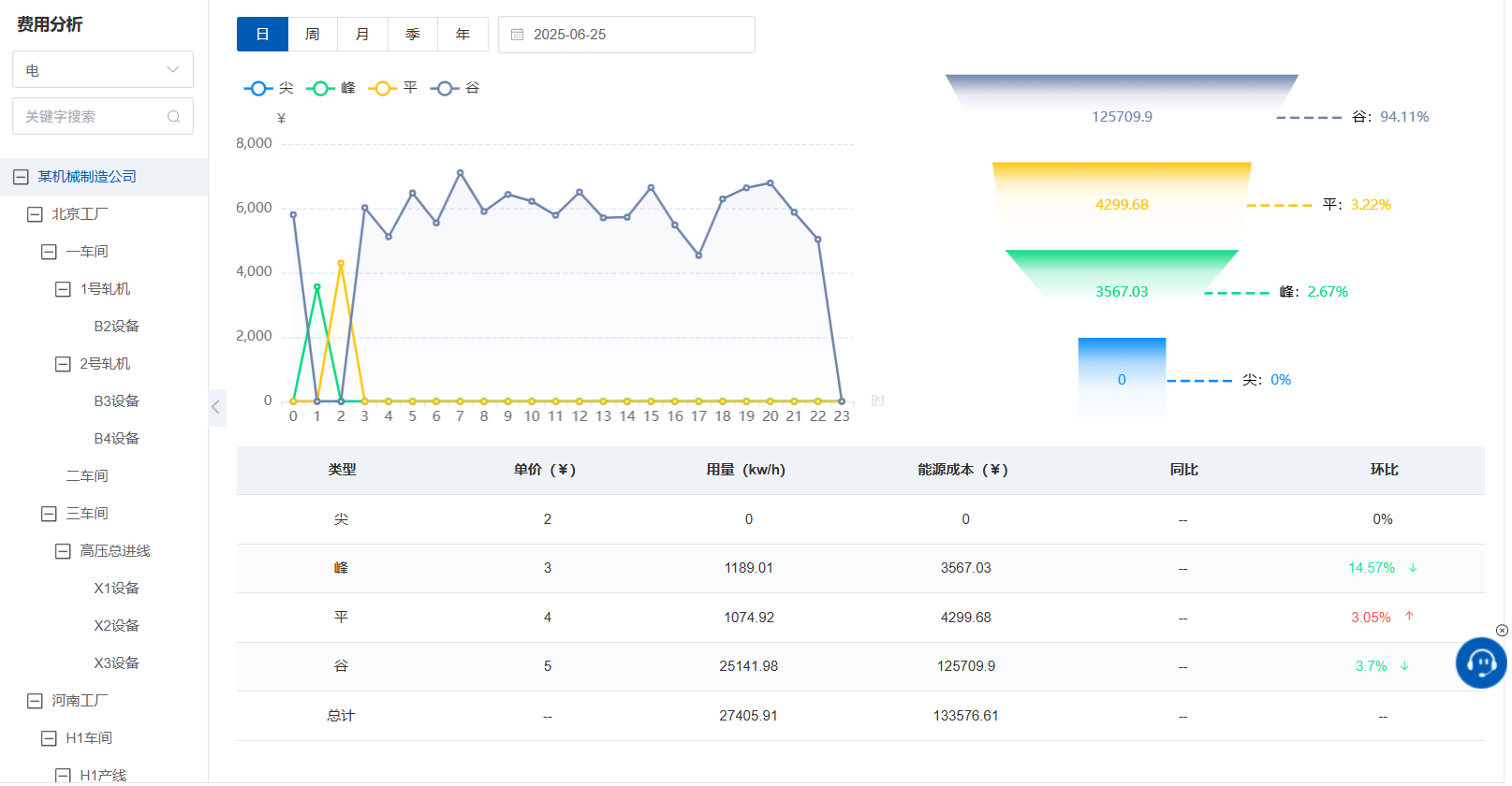Collapse the 1号轧机 node icon
The width and height of the screenshot is (1512, 786).
(63, 289)
